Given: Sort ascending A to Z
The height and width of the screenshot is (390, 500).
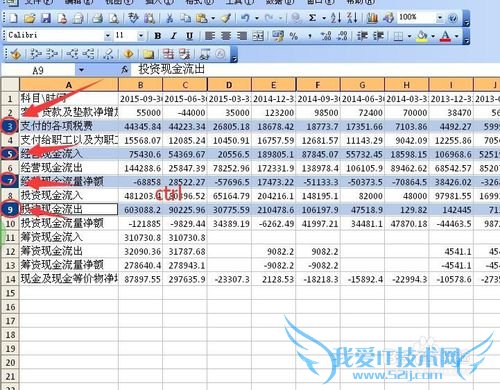Looking at the screenshot, I should (x=336, y=18).
